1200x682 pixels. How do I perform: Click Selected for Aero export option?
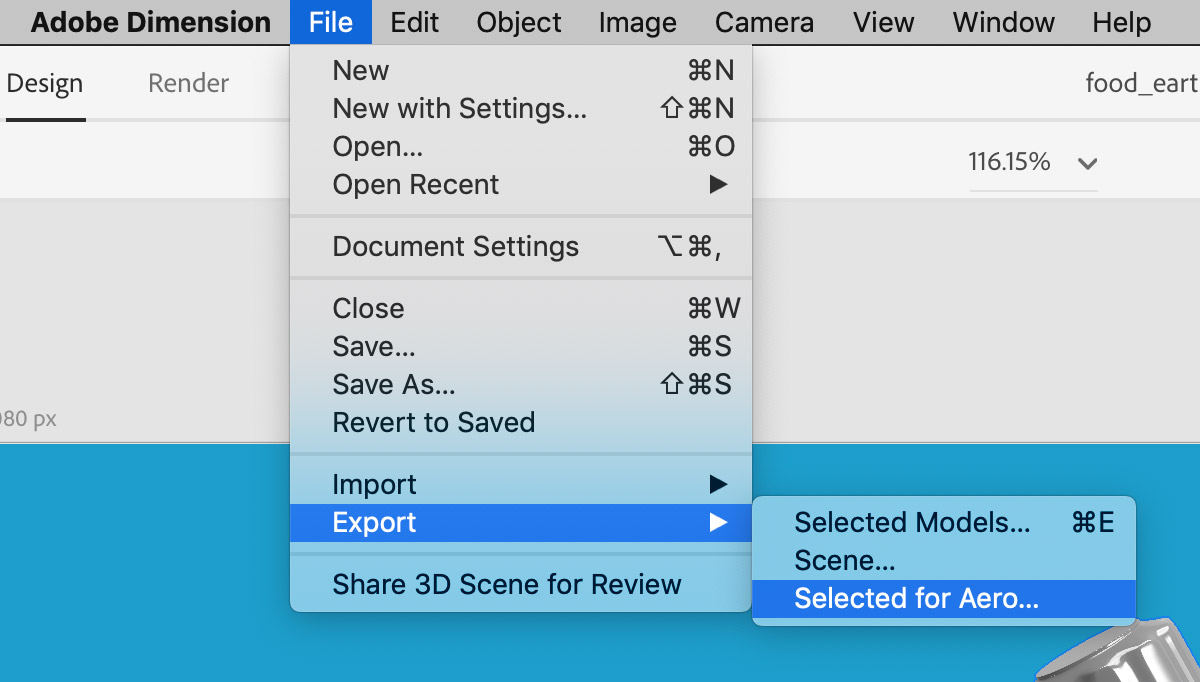pyautogui.click(x=916, y=598)
